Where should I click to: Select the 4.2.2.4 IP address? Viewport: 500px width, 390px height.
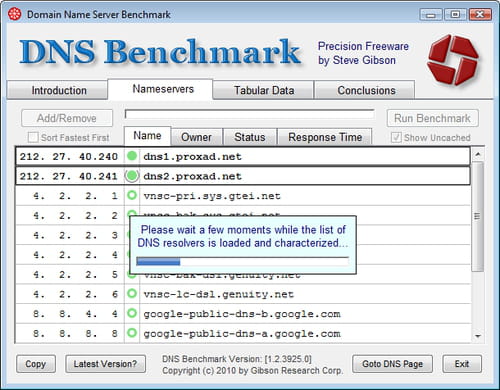(x=75, y=255)
